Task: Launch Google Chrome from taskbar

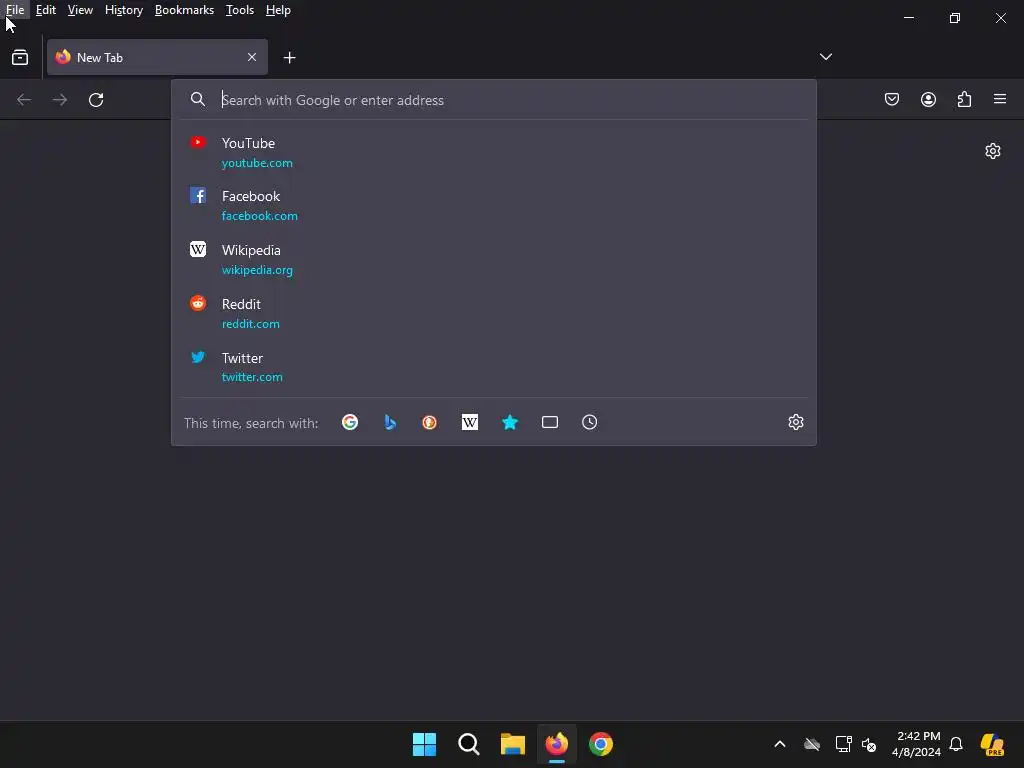Action: [601, 744]
